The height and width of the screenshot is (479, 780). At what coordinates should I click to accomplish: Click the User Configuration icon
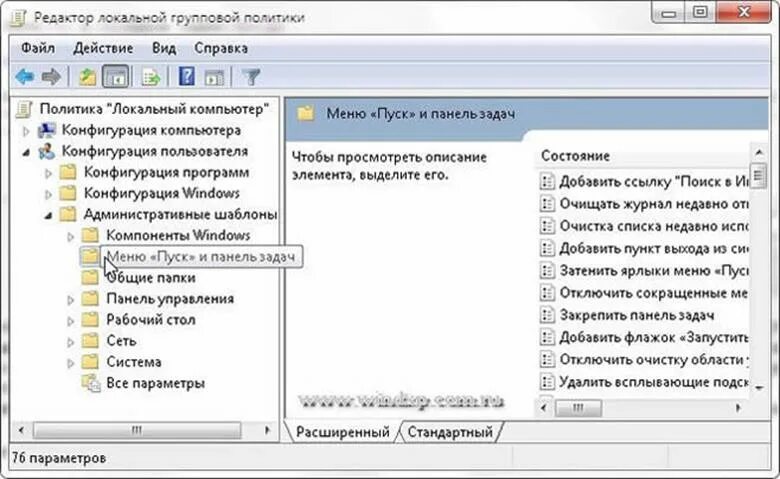47,151
